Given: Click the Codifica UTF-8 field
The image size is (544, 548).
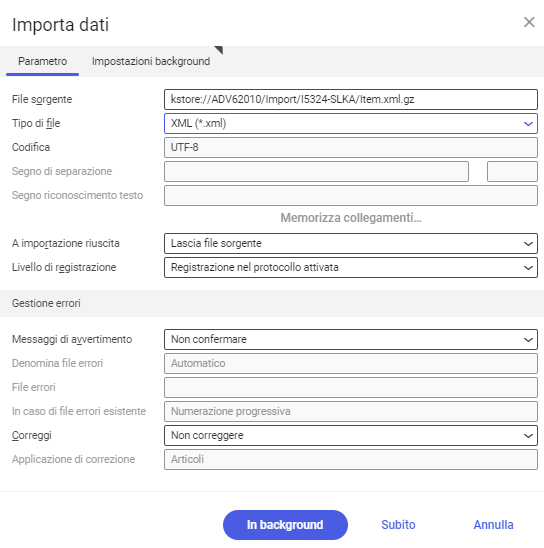Looking at the screenshot, I should [351, 147].
